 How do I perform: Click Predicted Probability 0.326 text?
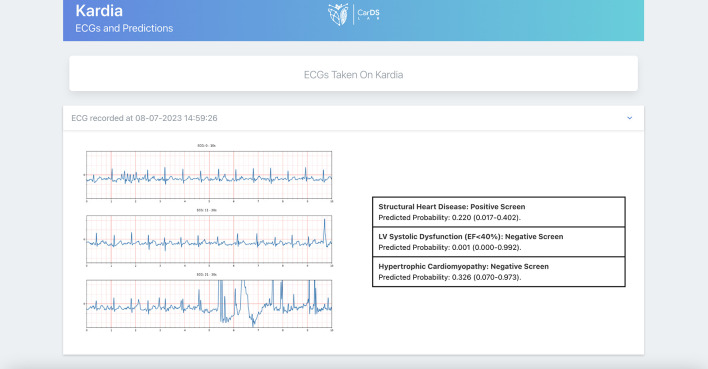click(449, 277)
